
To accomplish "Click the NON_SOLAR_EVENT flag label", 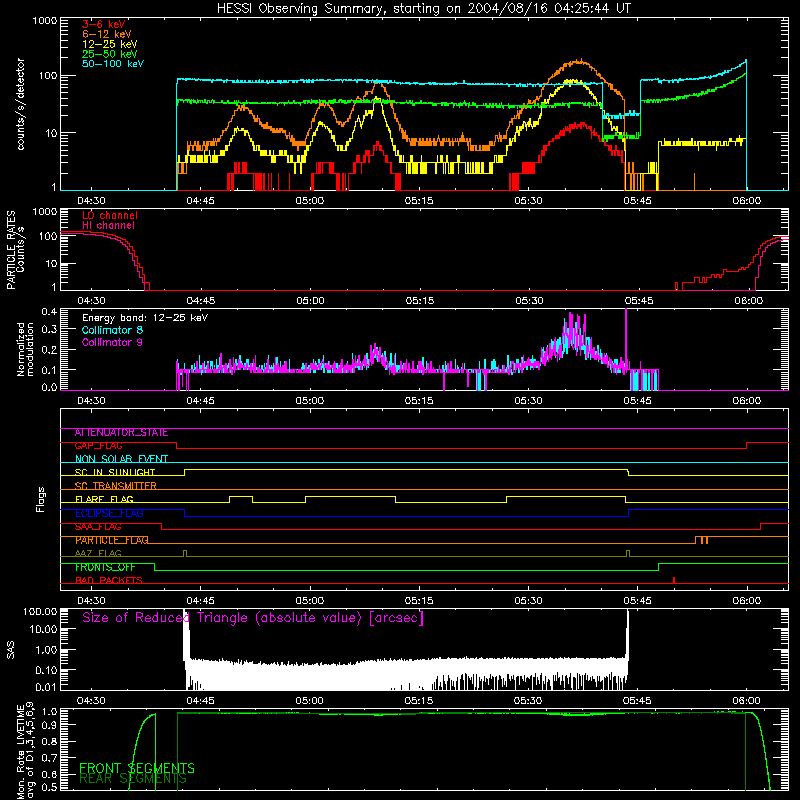I will (x=121, y=459).
